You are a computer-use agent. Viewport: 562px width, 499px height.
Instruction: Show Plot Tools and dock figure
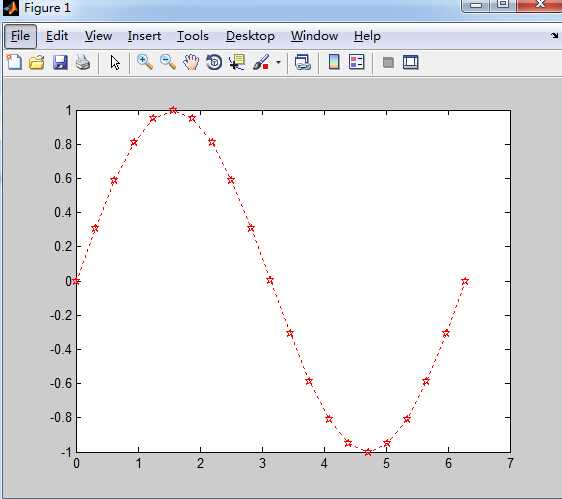[410, 62]
